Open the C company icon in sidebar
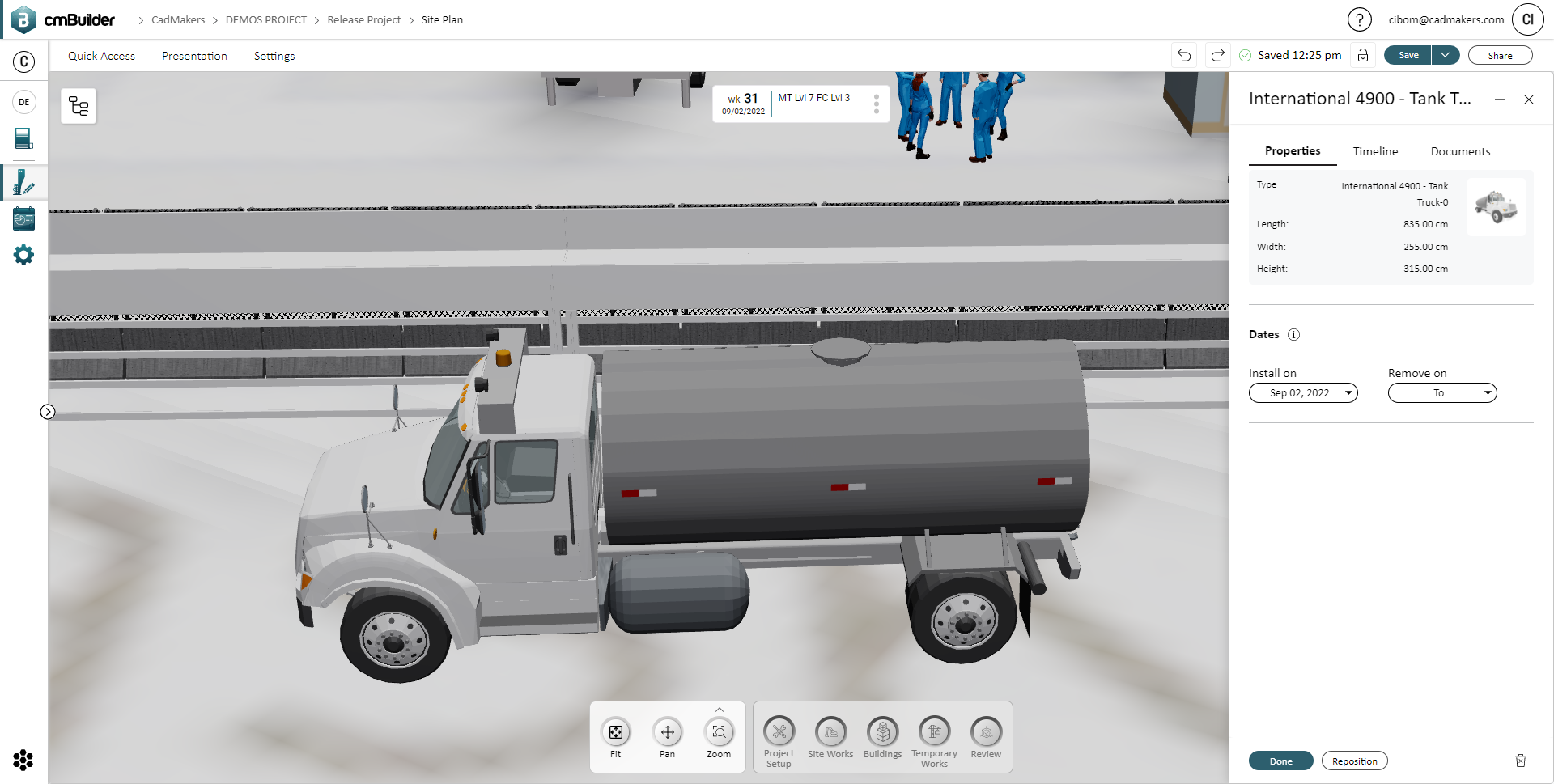Viewport: 1554px width, 784px height. (24, 61)
